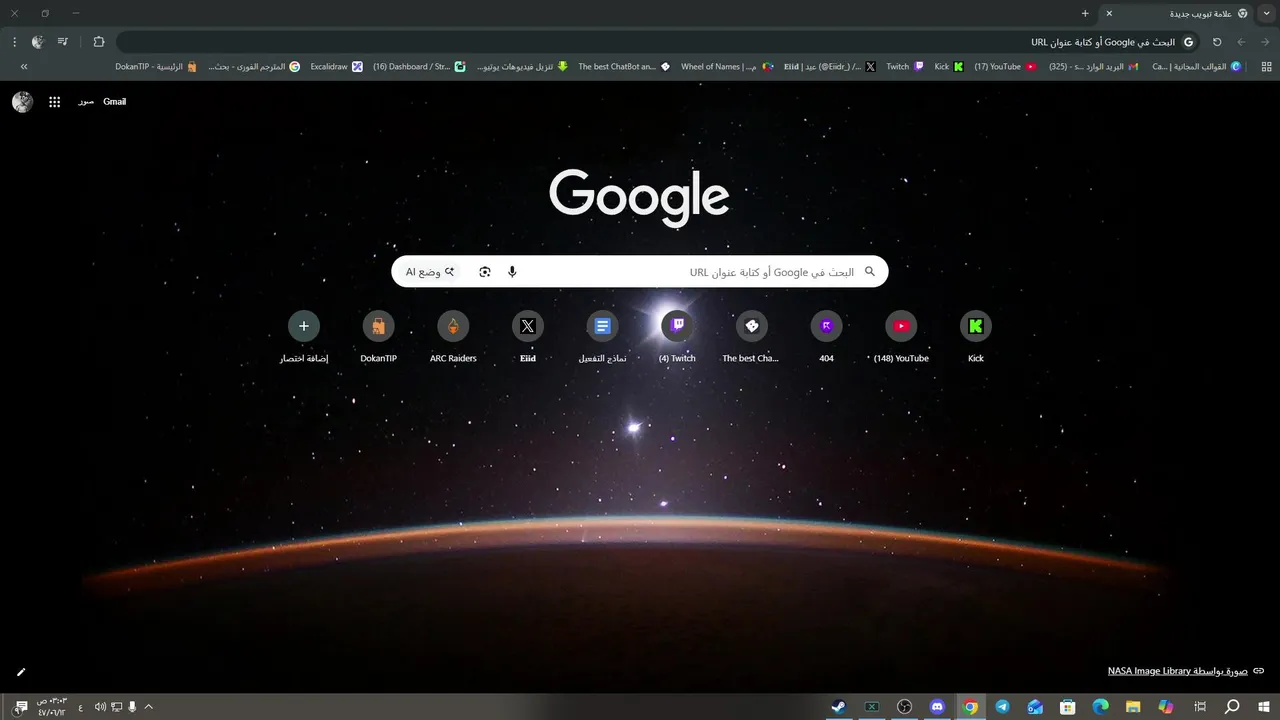
Task: Click the magnifier icon in the search box
Action: tap(869, 272)
